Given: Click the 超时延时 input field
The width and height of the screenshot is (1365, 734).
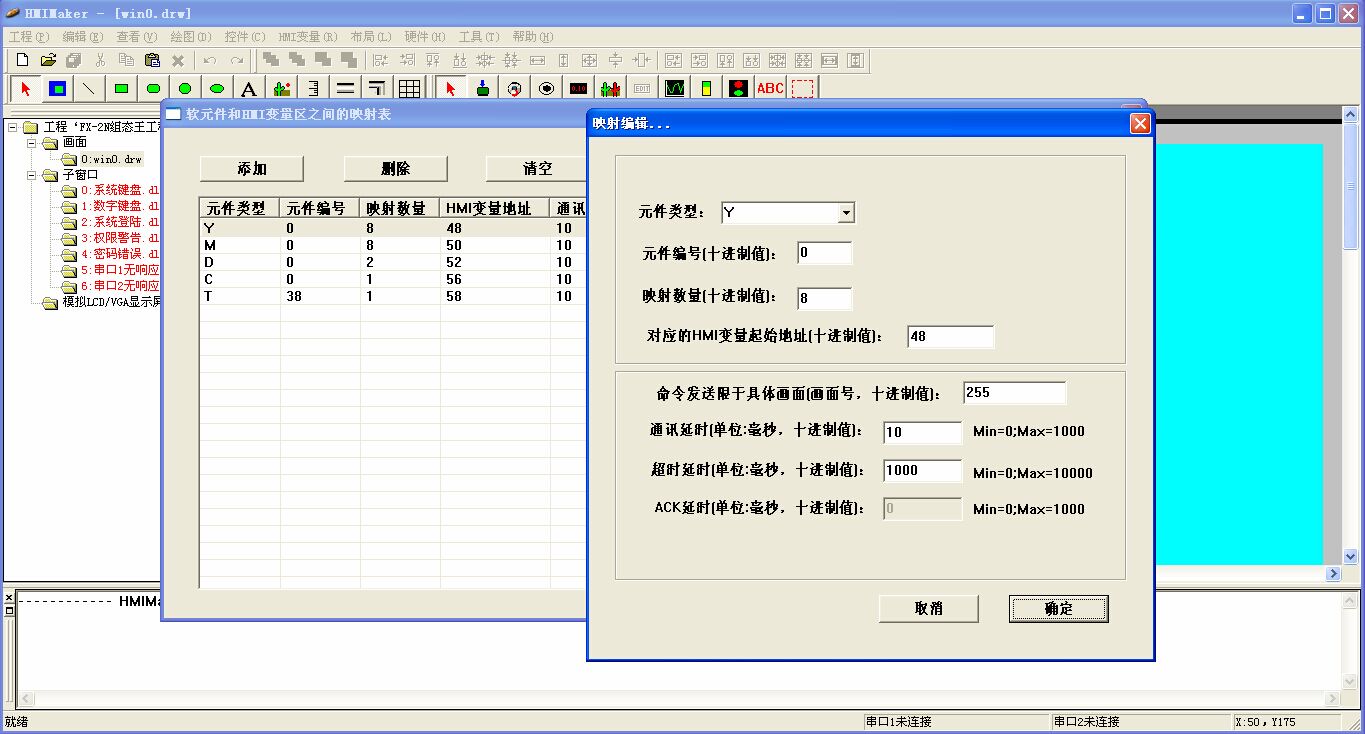Looking at the screenshot, I should pos(922,471).
